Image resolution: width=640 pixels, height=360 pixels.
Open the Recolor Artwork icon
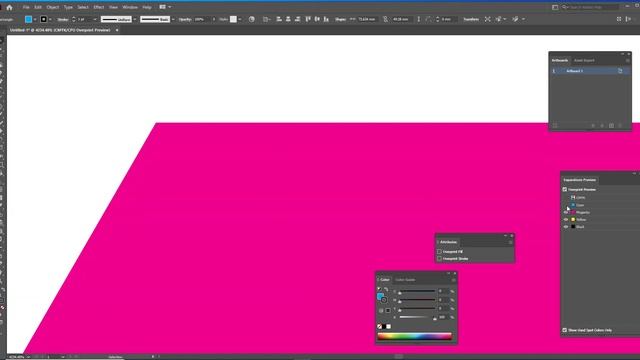(x=251, y=19)
